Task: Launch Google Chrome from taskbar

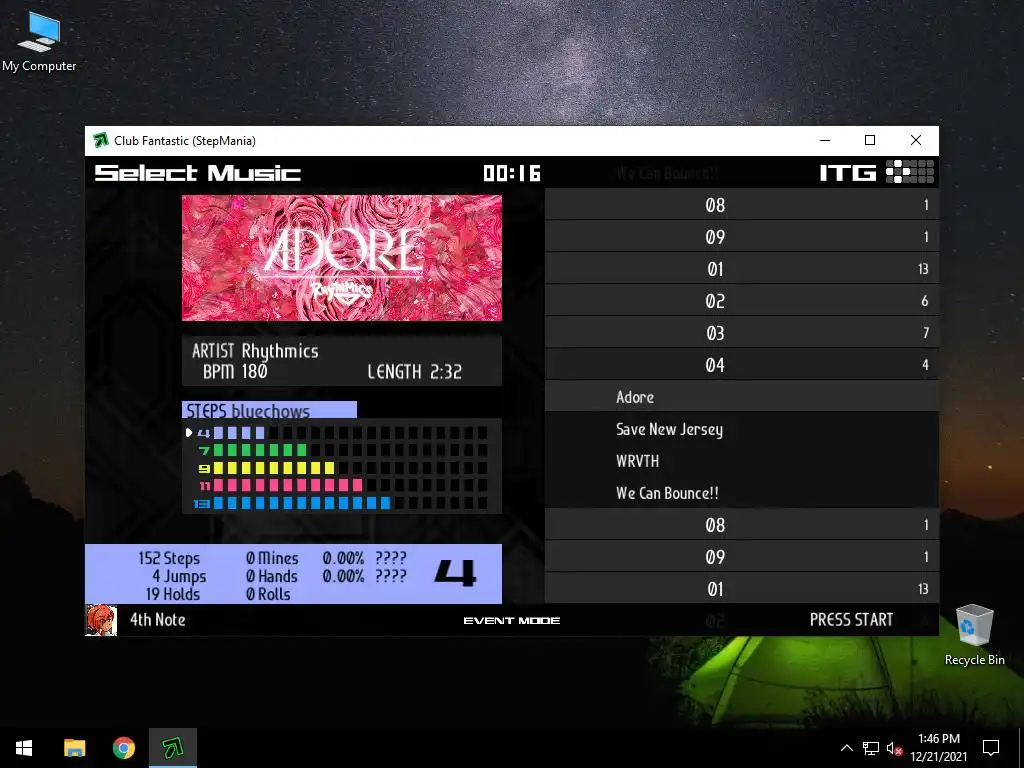Action: pos(123,748)
